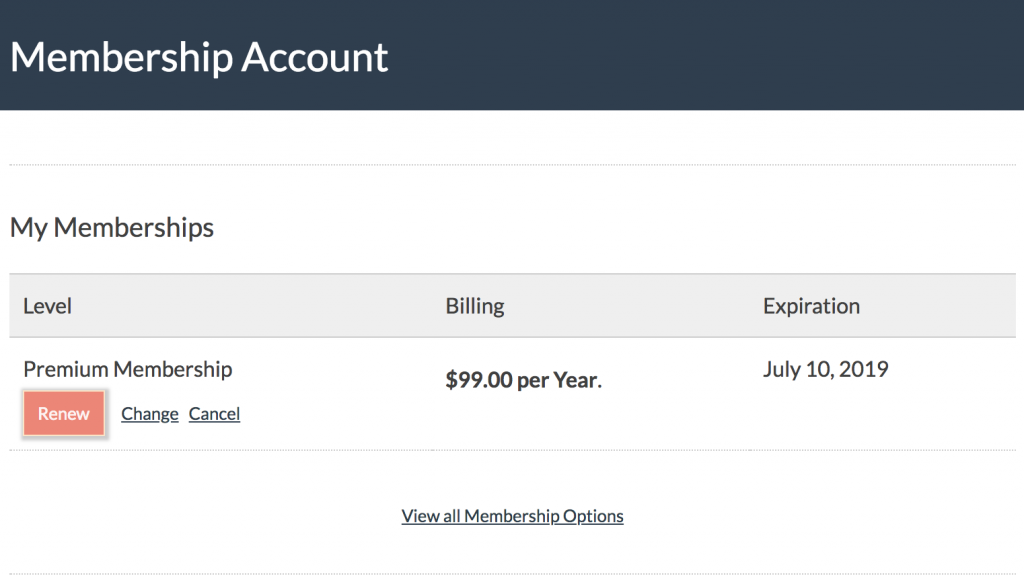This screenshot has height=576, width=1024.
Task: Click the Level column header
Action: 47,306
